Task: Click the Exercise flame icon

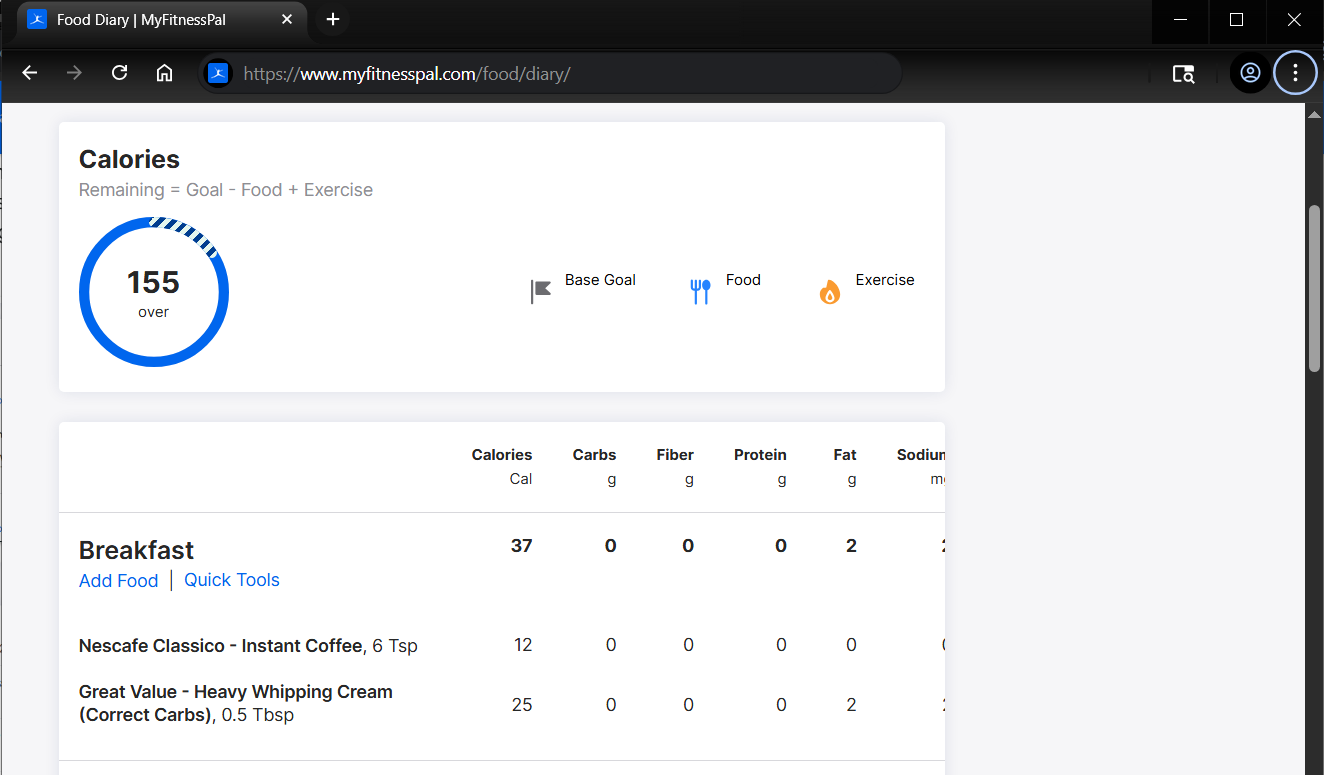Action: tap(829, 292)
